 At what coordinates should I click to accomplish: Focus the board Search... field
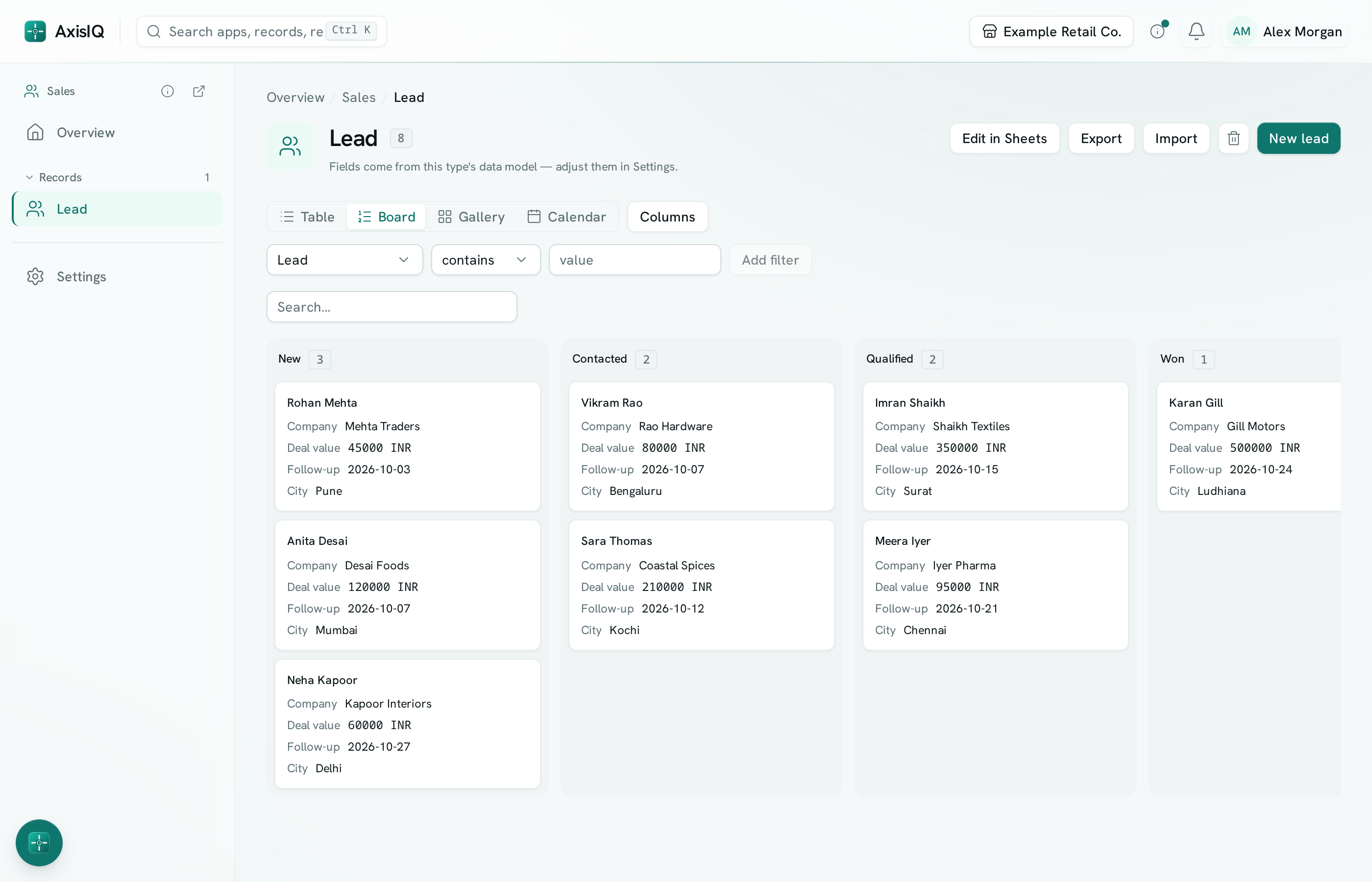[392, 307]
